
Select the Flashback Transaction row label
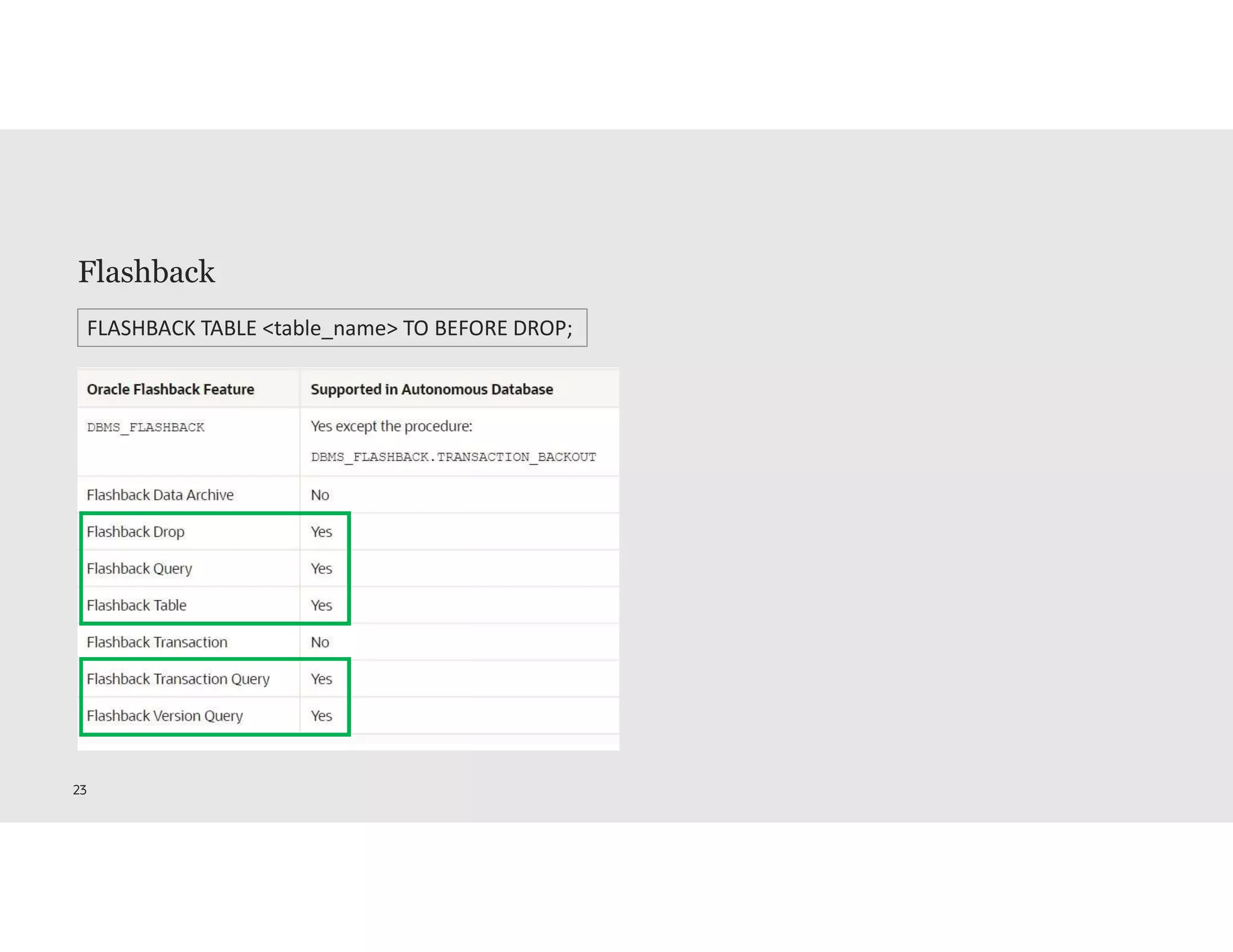pyautogui.click(x=157, y=642)
